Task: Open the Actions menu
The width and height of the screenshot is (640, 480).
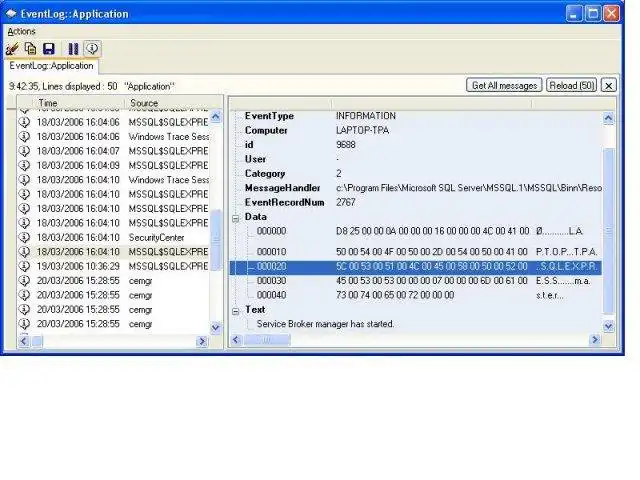Action: [21, 31]
